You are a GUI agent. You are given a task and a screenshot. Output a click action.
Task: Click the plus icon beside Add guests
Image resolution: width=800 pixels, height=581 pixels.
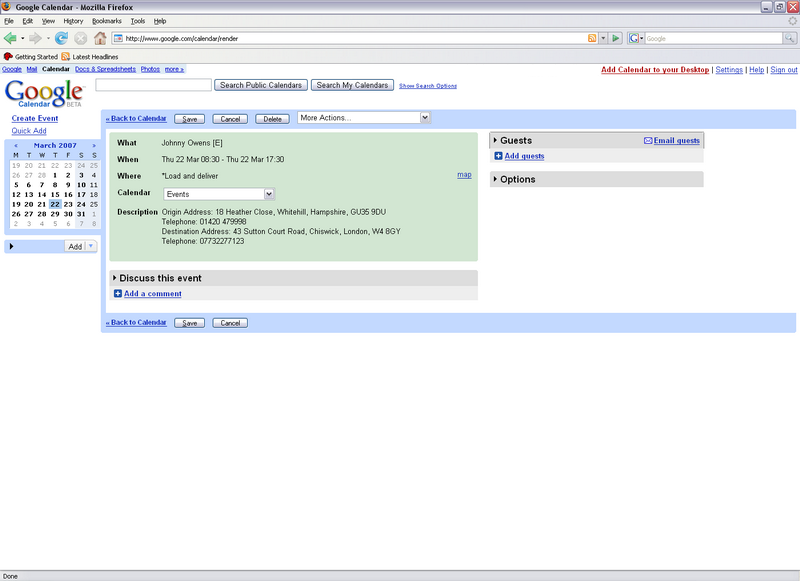(499, 156)
